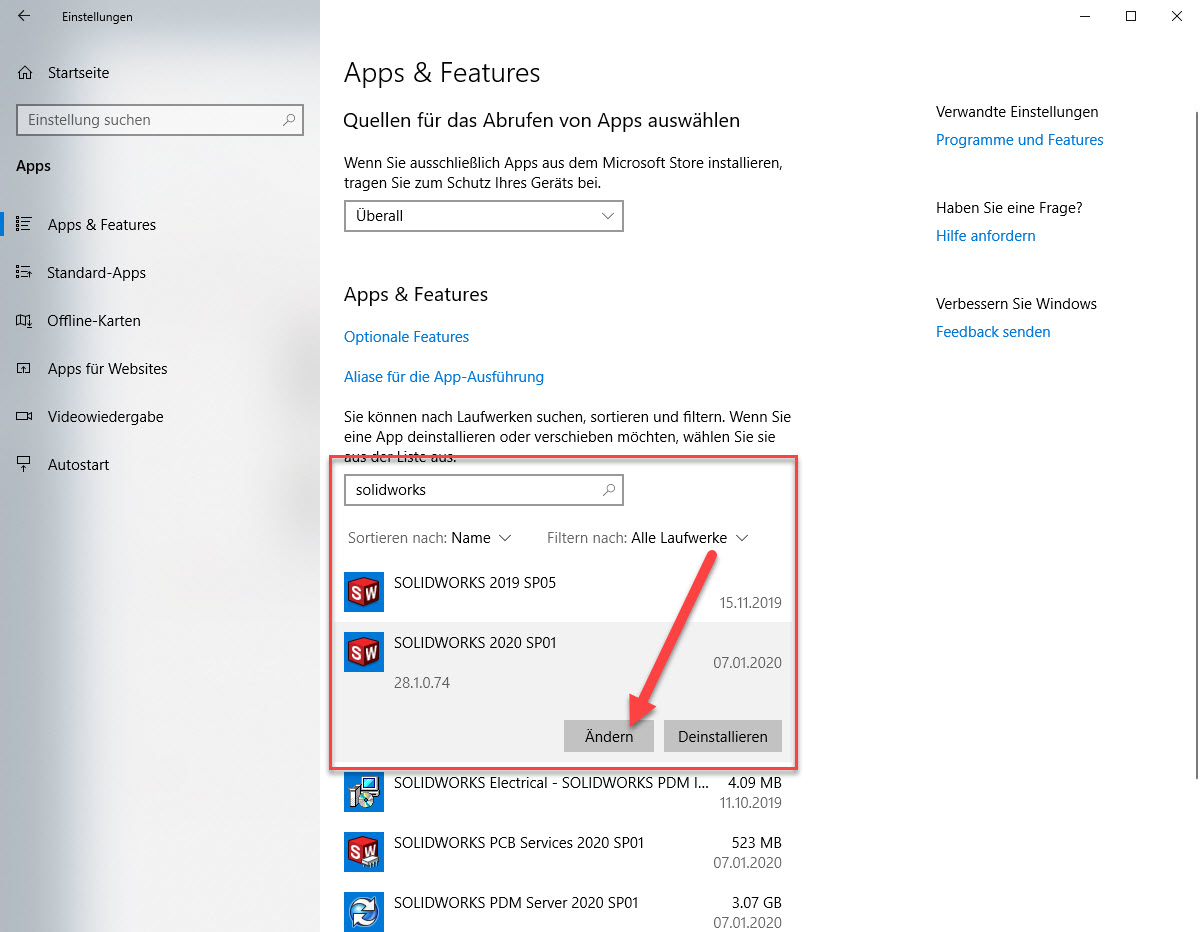Click the SOLIDWORKS Electrical PDM installer icon

pyautogui.click(x=364, y=791)
